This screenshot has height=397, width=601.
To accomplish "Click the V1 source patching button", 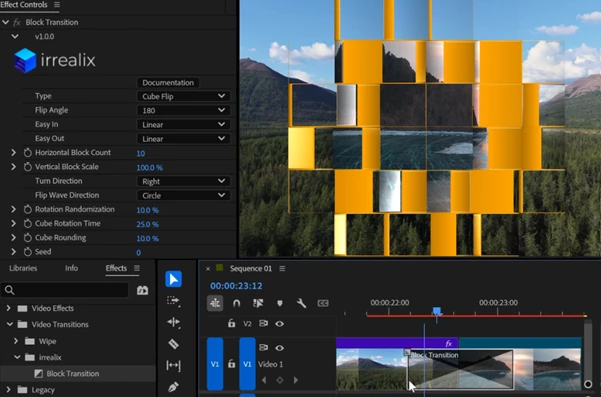I will tap(215, 364).
